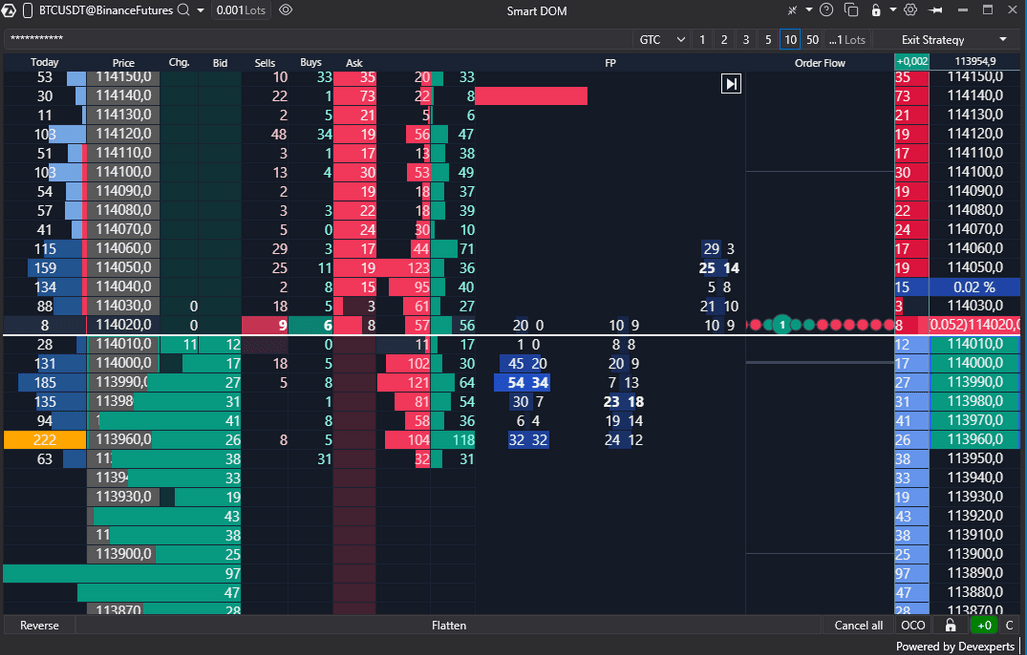
Task: Toggle the OCO order mode
Action: 913,625
